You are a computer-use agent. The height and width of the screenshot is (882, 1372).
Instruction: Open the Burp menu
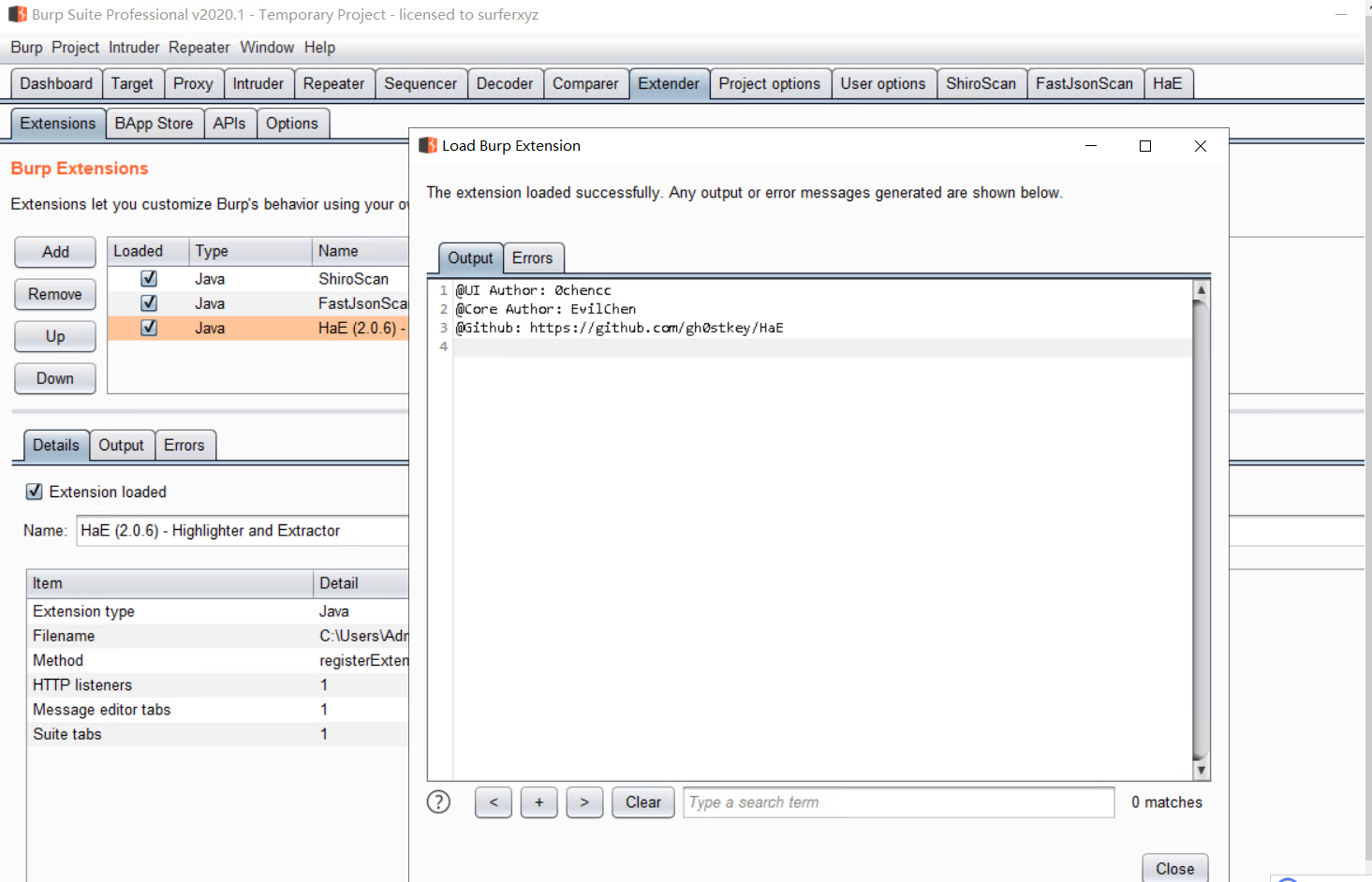point(26,48)
